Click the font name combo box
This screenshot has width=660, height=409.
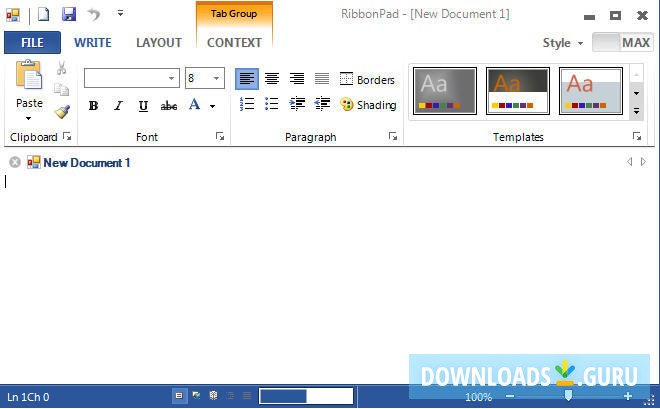[x=132, y=78]
